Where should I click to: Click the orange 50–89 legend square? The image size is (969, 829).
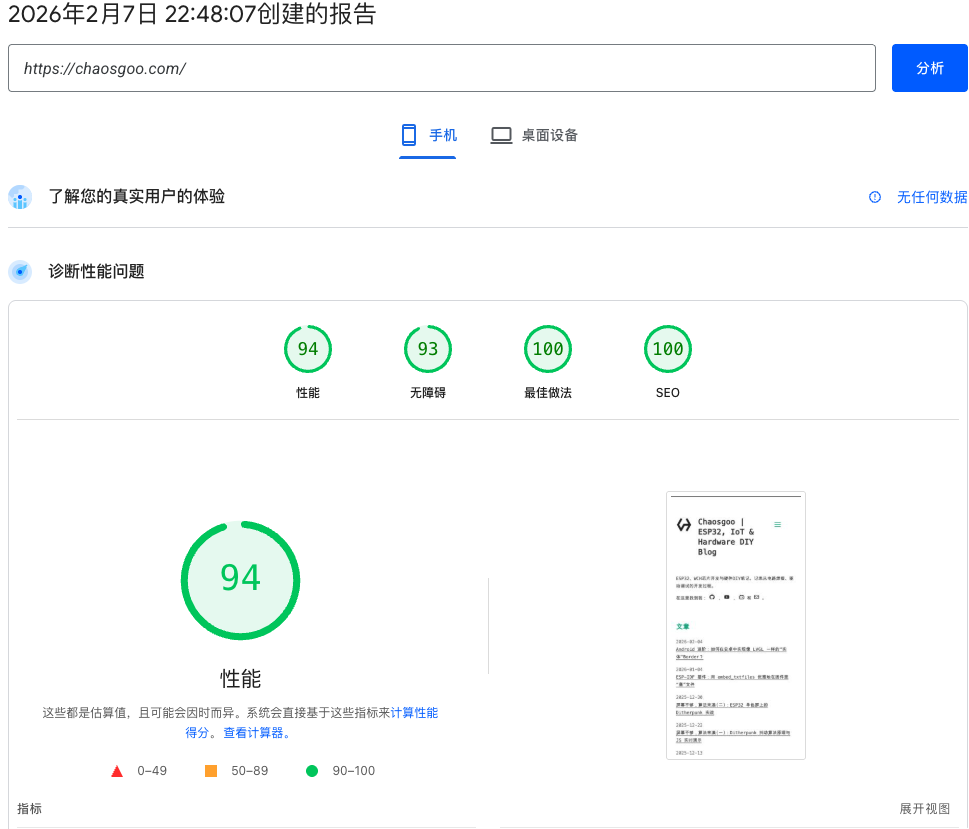[210, 771]
